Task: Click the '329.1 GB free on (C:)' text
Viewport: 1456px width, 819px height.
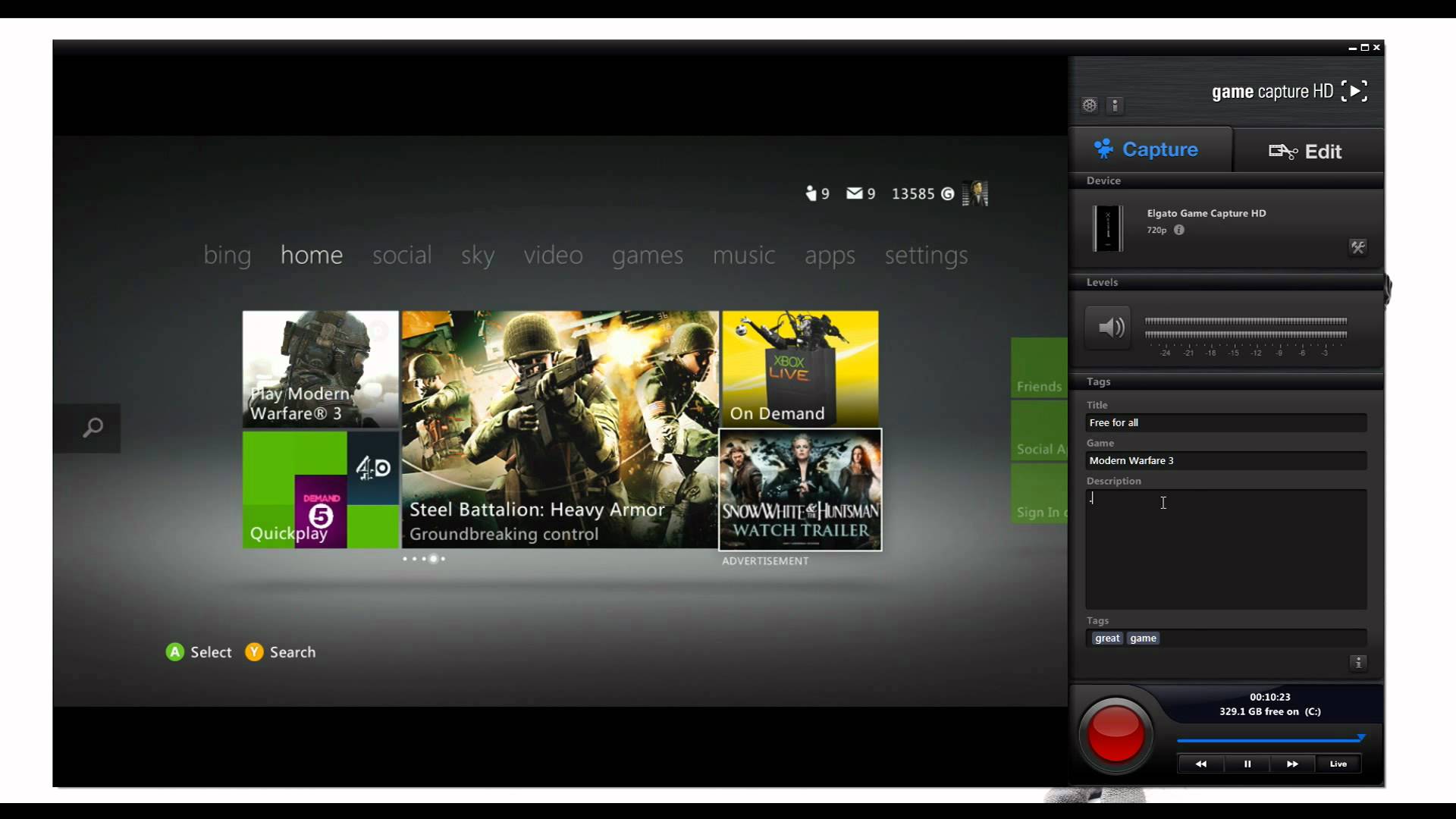Action: coord(1269,711)
